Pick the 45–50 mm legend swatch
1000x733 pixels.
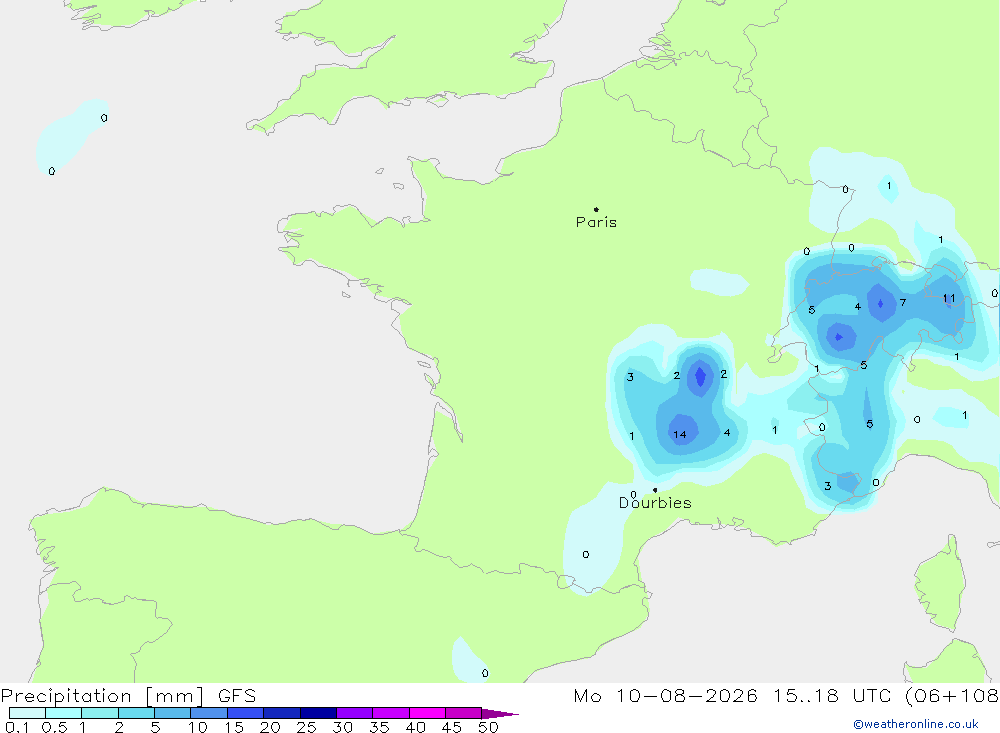tap(464, 713)
